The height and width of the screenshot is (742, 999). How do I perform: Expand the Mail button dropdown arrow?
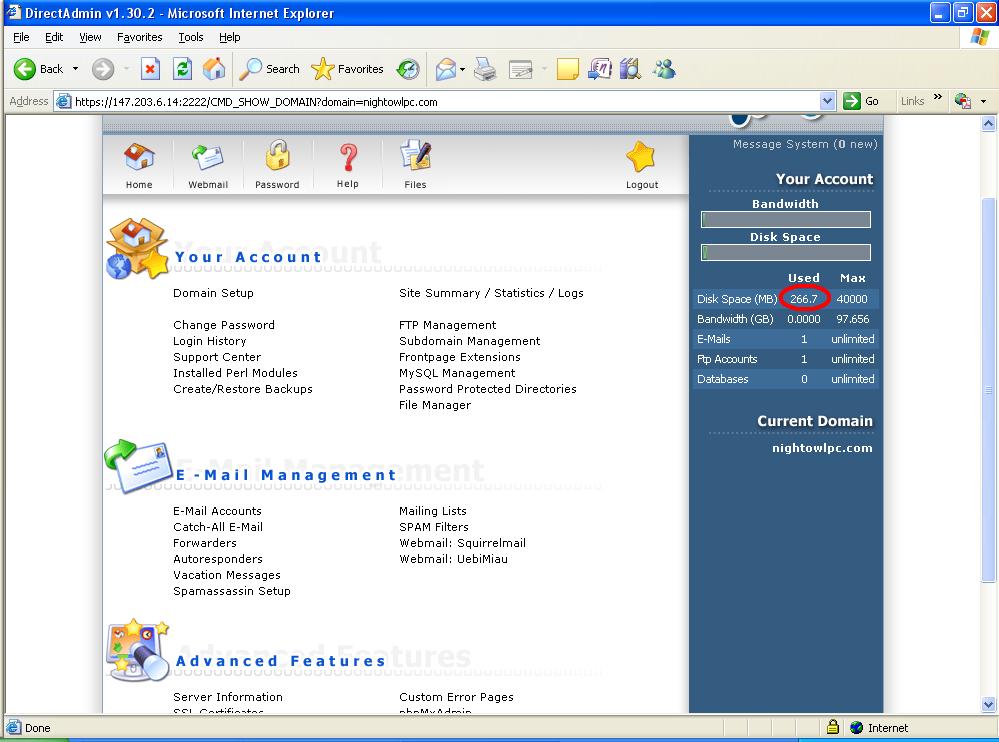click(463, 69)
